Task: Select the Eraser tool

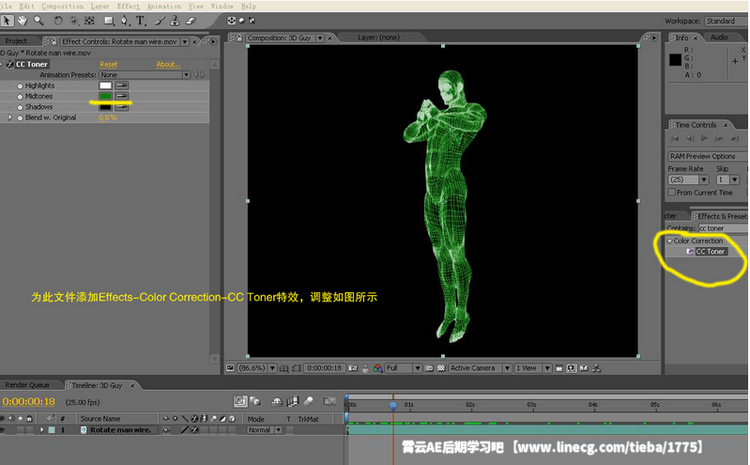Action: [x=190, y=21]
